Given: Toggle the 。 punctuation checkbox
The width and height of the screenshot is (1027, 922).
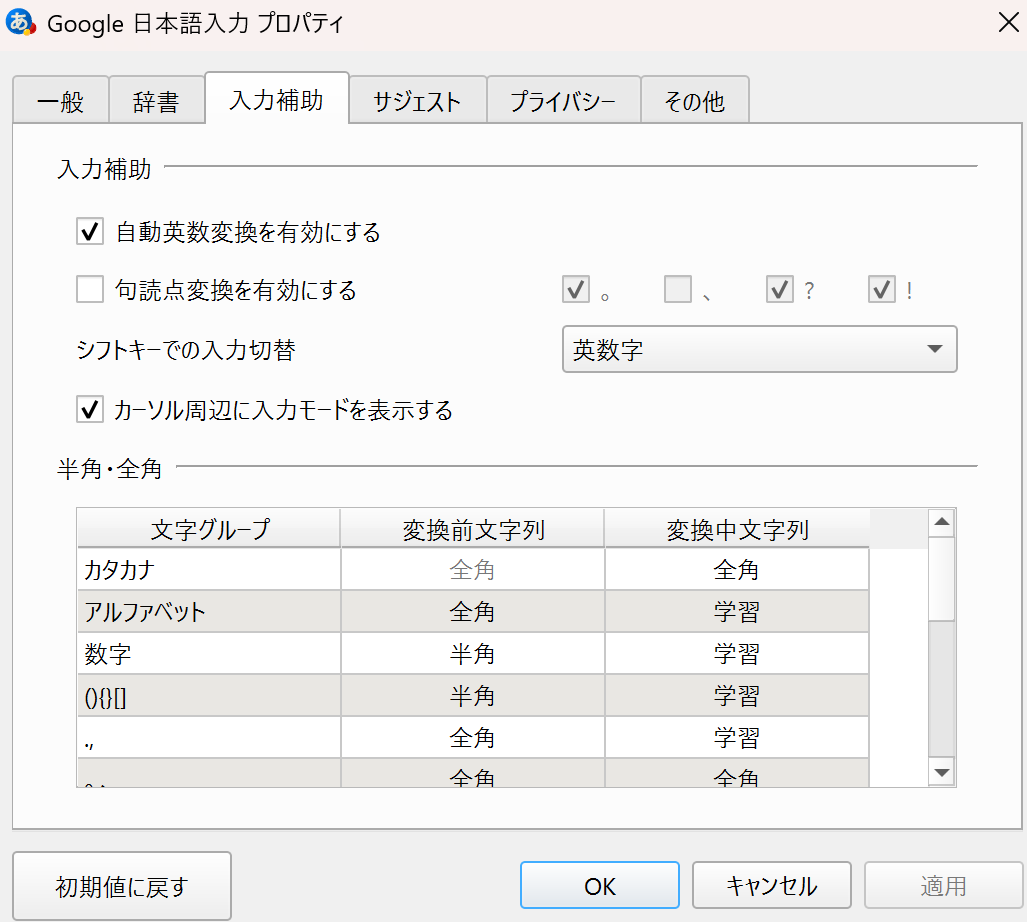Looking at the screenshot, I should coord(576,289).
